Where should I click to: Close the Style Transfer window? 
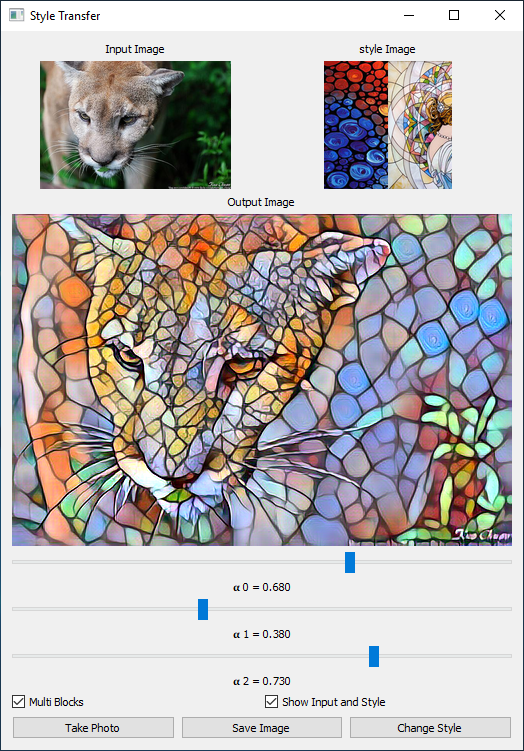(x=500, y=15)
